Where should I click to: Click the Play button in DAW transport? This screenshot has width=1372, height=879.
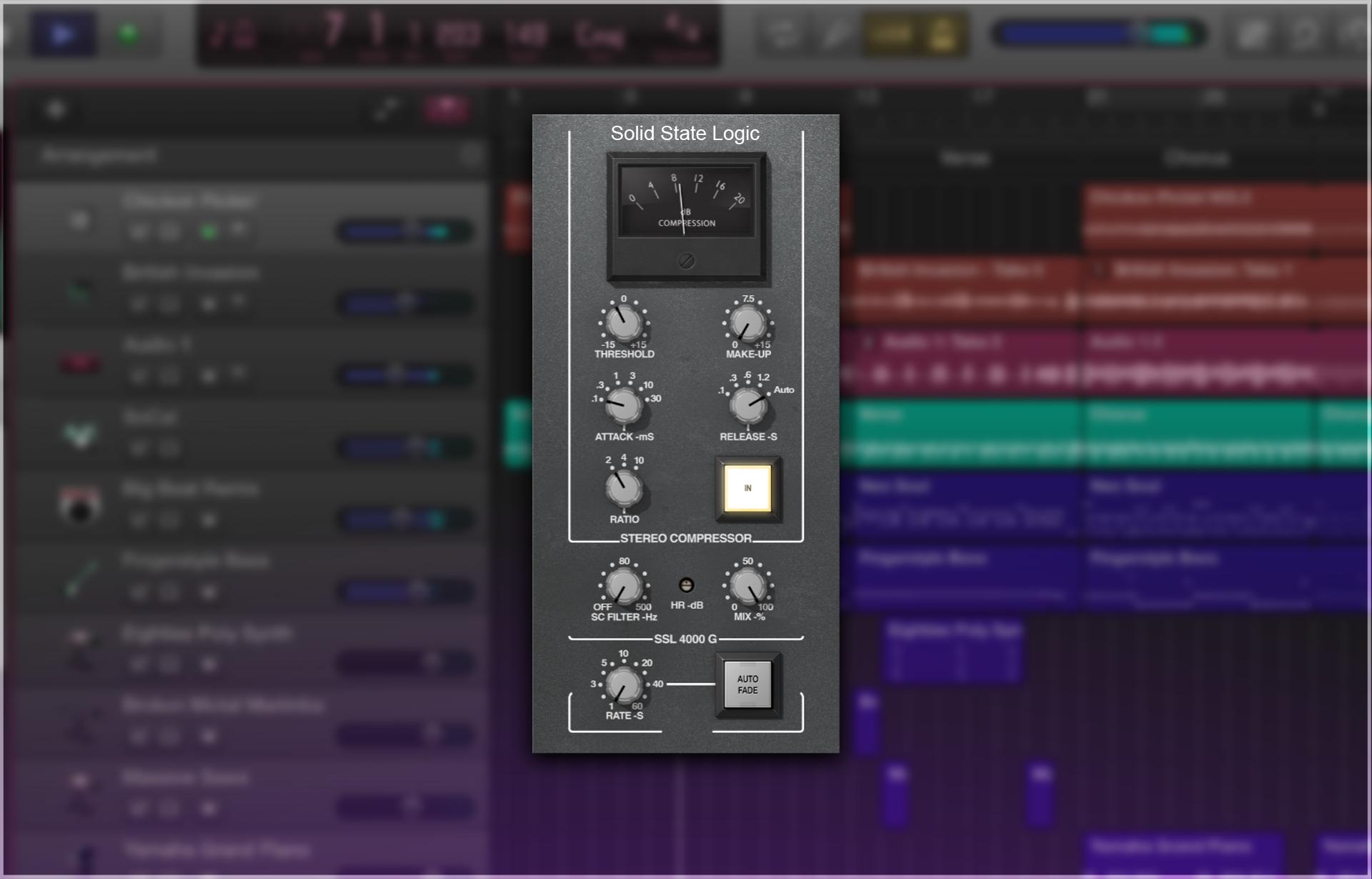63,34
